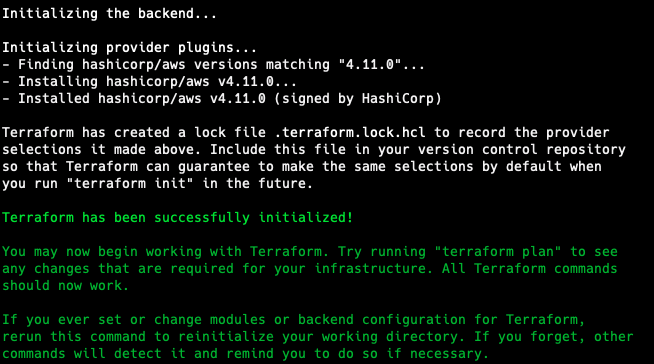Viewport: 654px width, 364px height.
Task: Click the 'should now work.' line
Action: (65, 286)
